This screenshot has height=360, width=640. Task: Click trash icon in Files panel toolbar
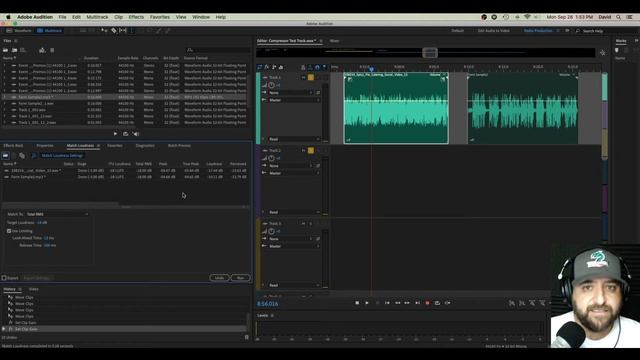[x=52, y=50]
